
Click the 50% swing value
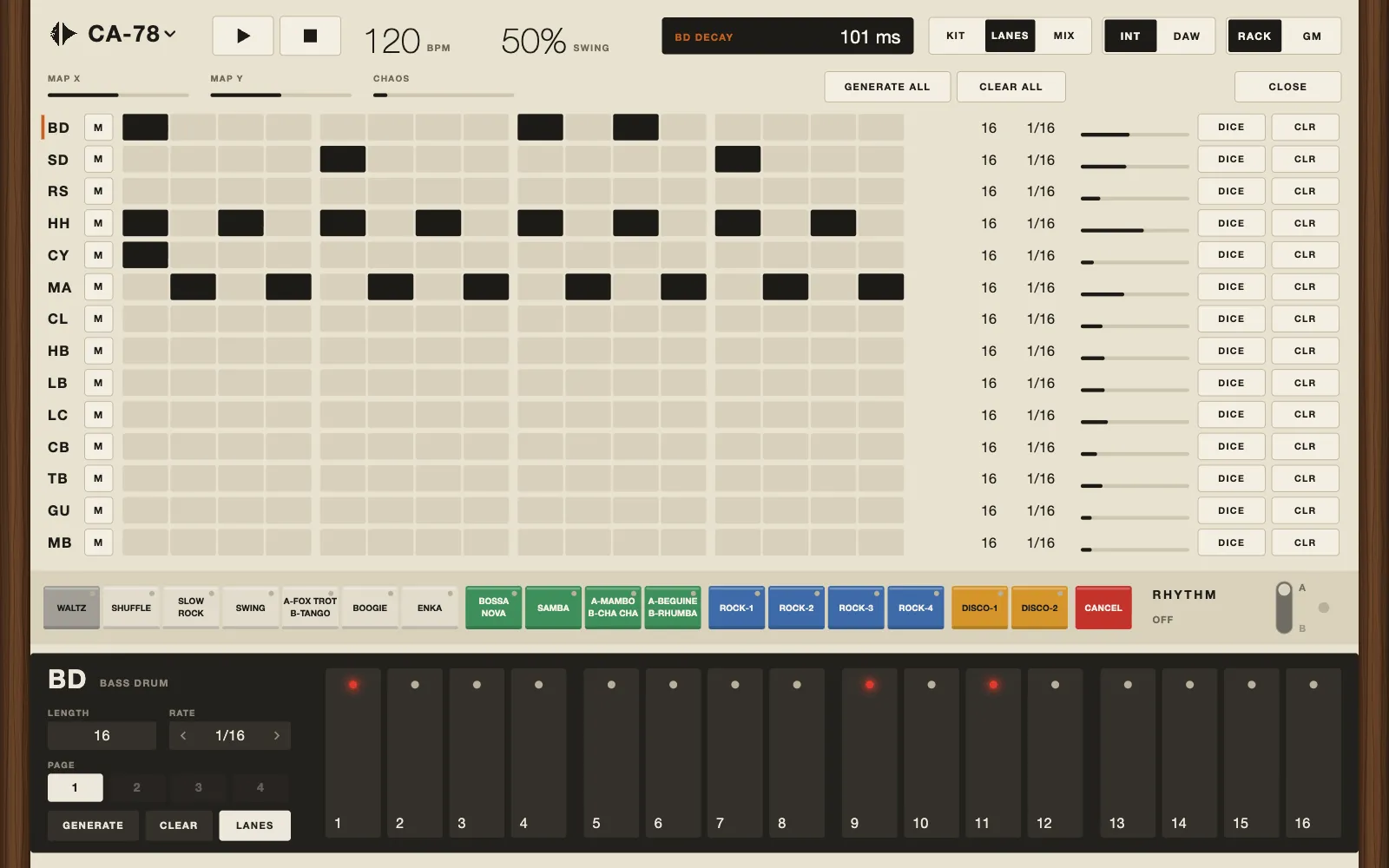[533, 41]
